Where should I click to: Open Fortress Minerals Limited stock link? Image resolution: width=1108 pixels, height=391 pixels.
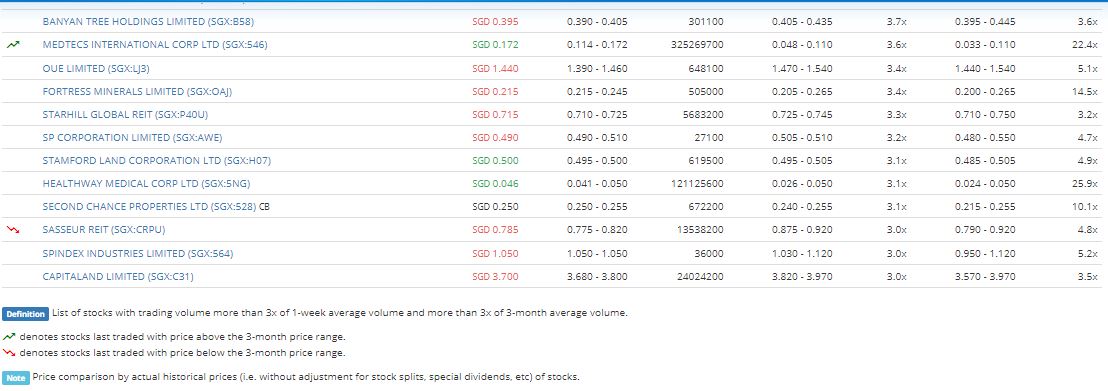137,92
